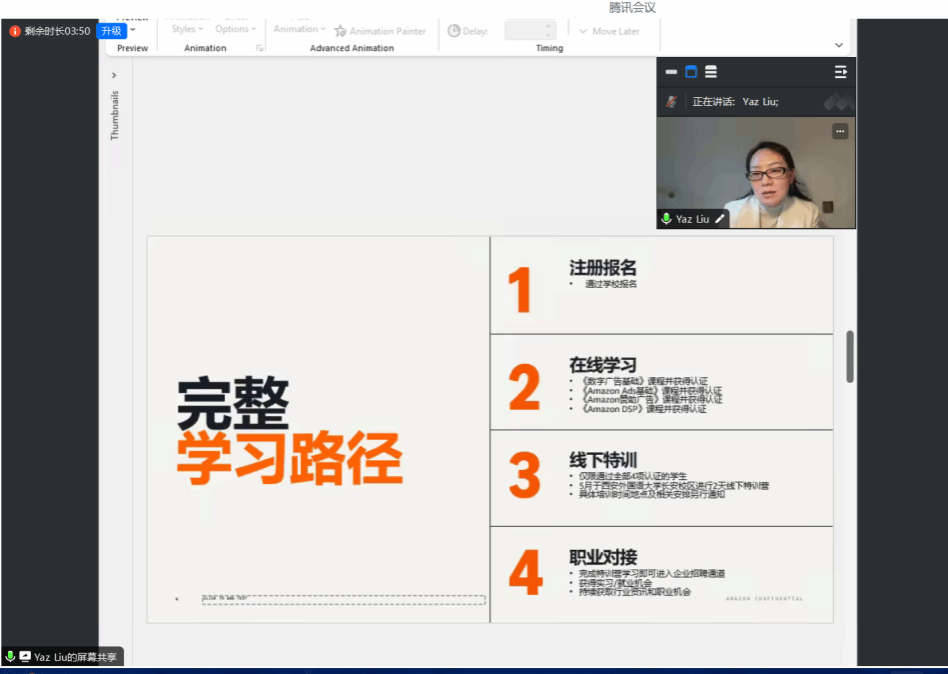
Task: Open the Effect Options dropdown
Action: coord(236,29)
